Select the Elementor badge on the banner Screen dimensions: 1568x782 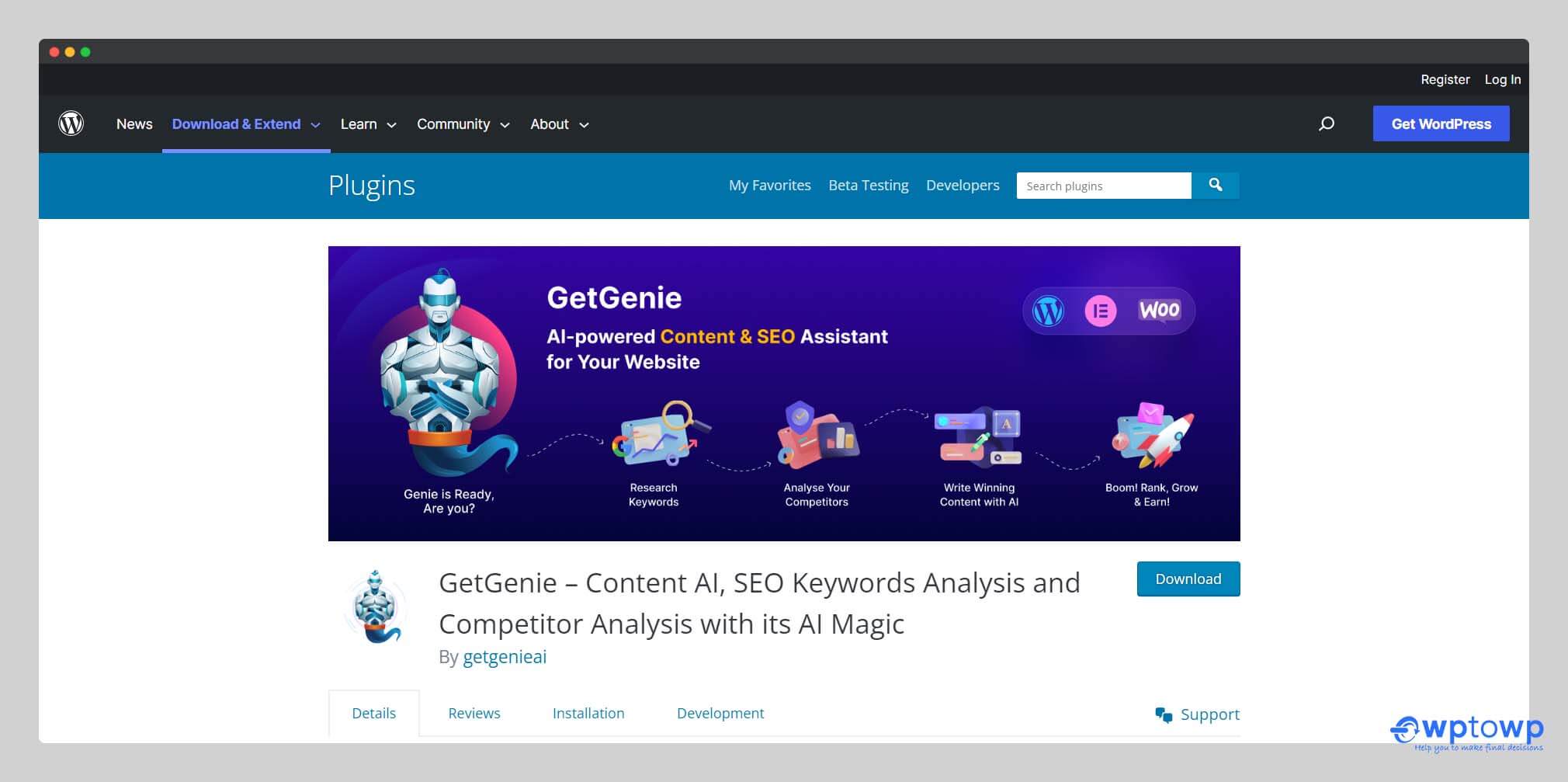tap(1100, 310)
